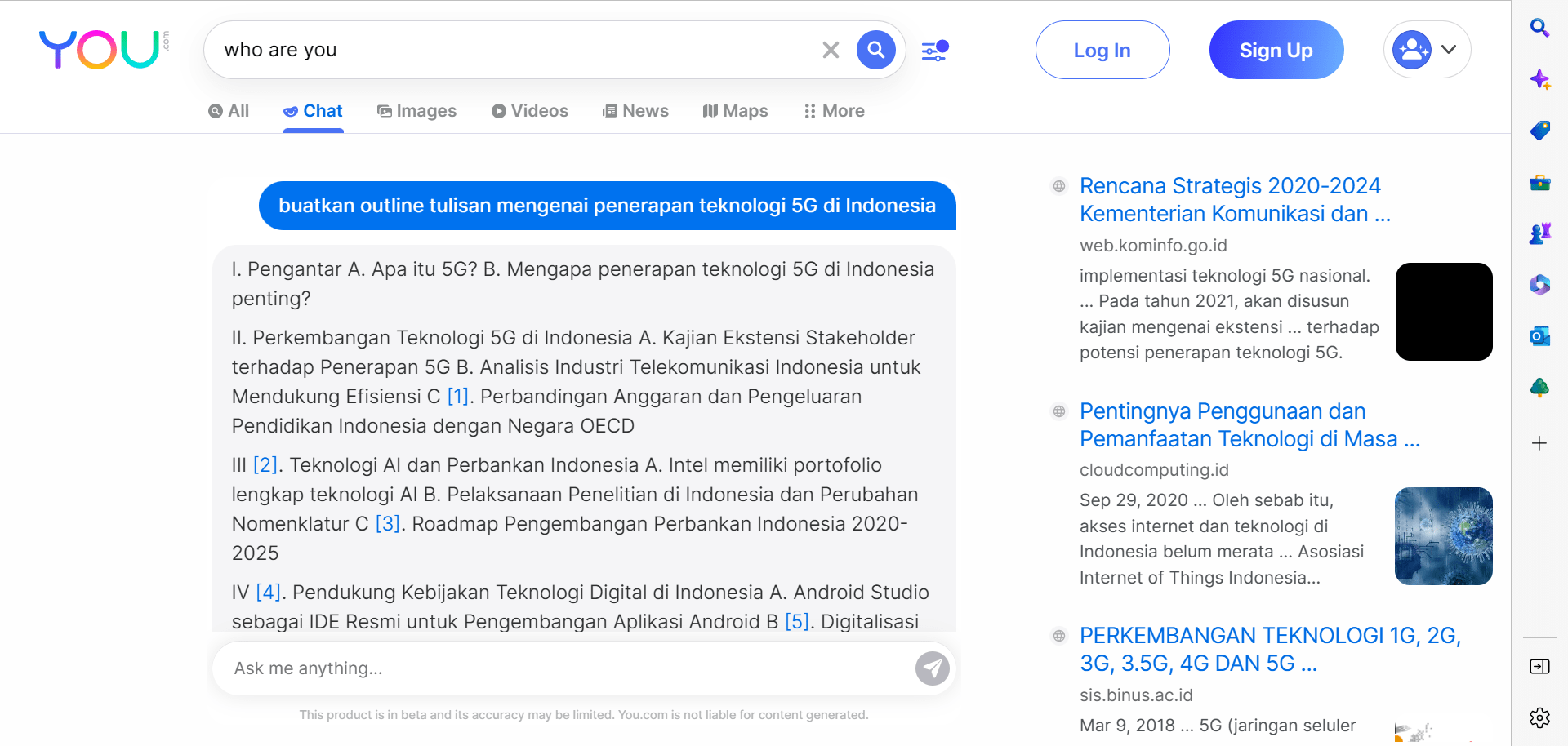Clear the search query with the X
1568x746 pixels.
(x=831, y=50)
